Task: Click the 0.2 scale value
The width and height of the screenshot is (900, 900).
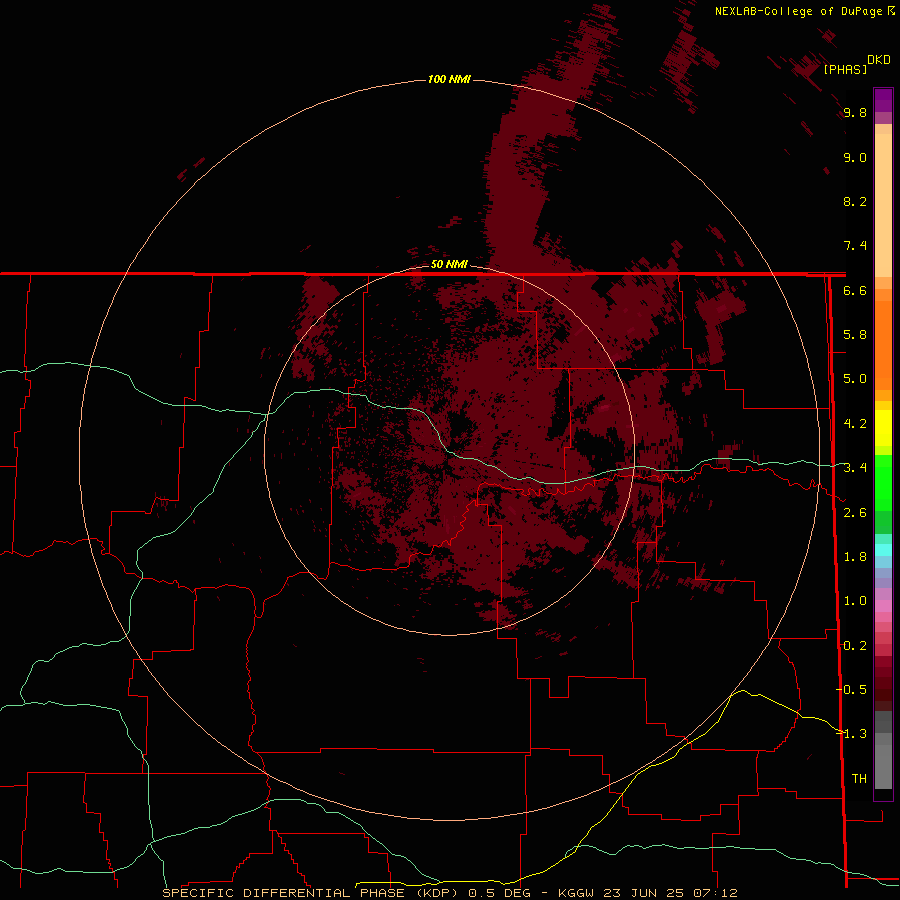Action: point(855,646)
